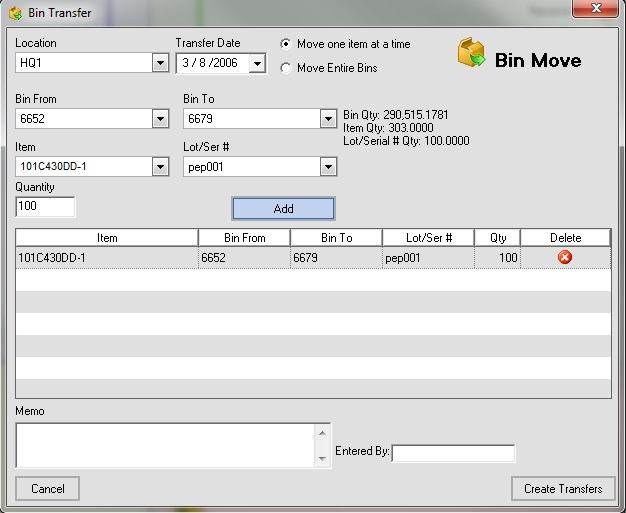This screenshot has width=626, height=513.
Task: Click the Bin Move box icon
Action: 471,52
